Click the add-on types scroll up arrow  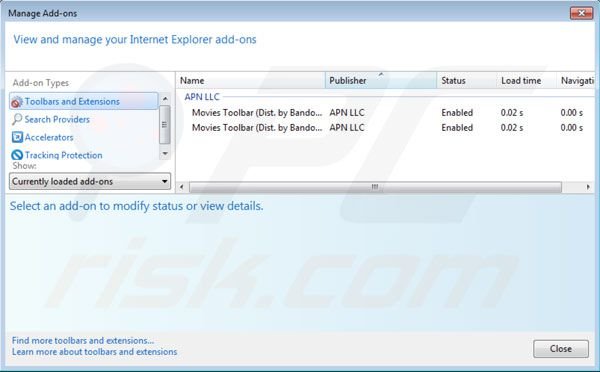165,98
